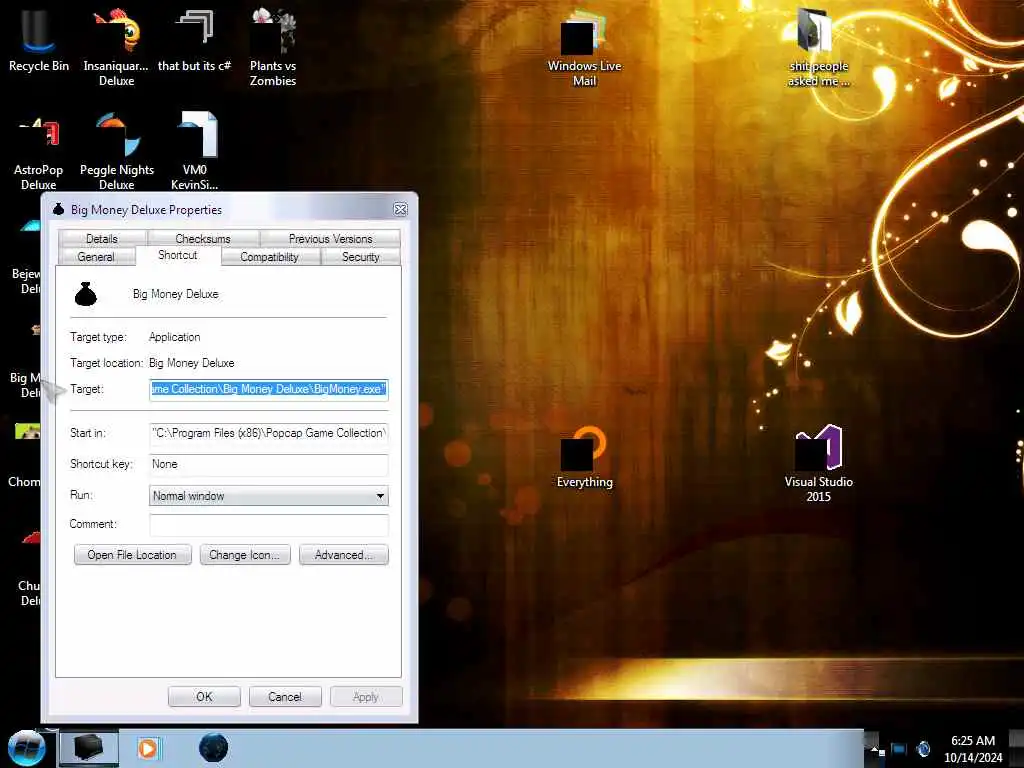Switch to the Checksums tab
1024x768 pixels.
tap(202, 238)
